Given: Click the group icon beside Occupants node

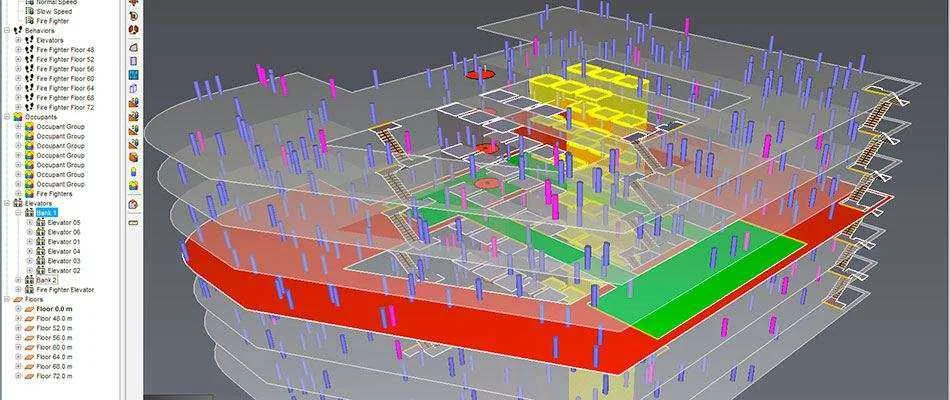Looking at the screenshot, I should [x=19, y=117].
